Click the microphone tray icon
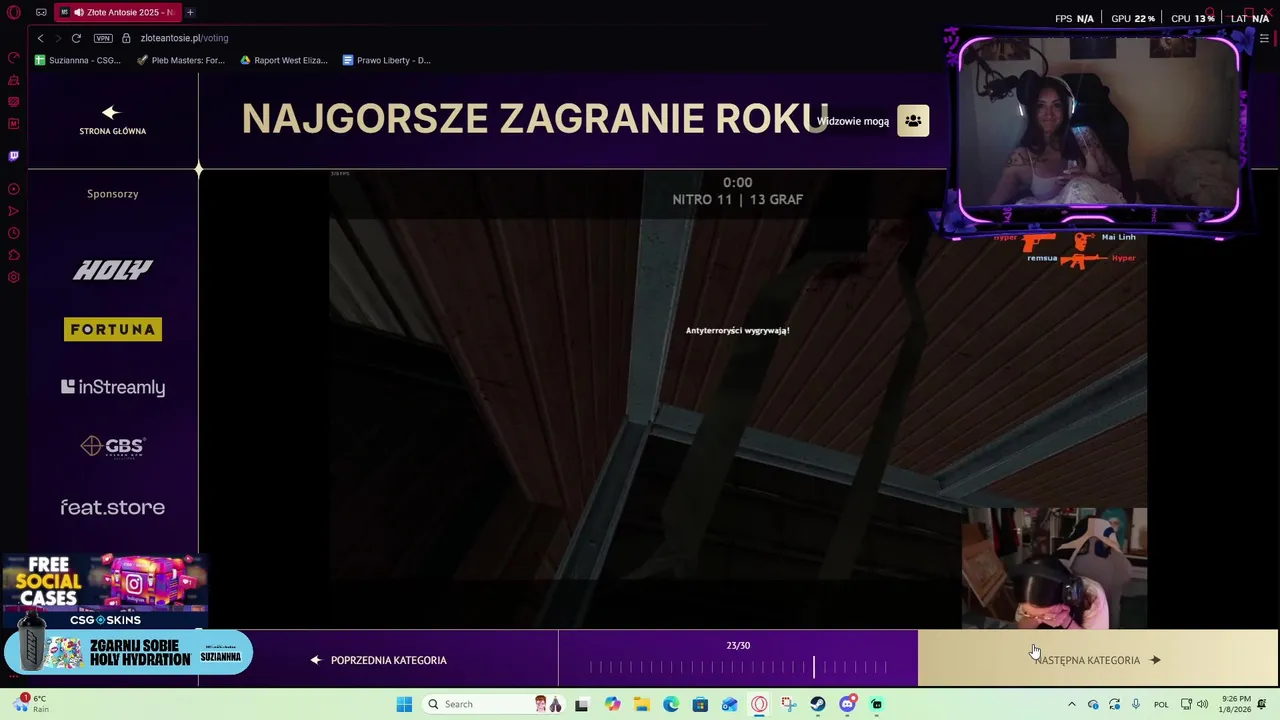This screenshot has width=1280, height=720. pos(1136,704)
